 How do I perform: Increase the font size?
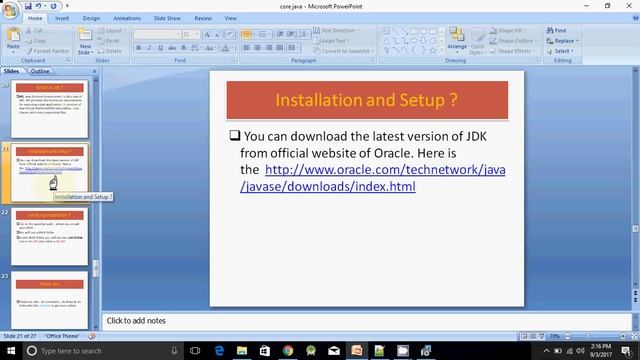tap(207, 34)
